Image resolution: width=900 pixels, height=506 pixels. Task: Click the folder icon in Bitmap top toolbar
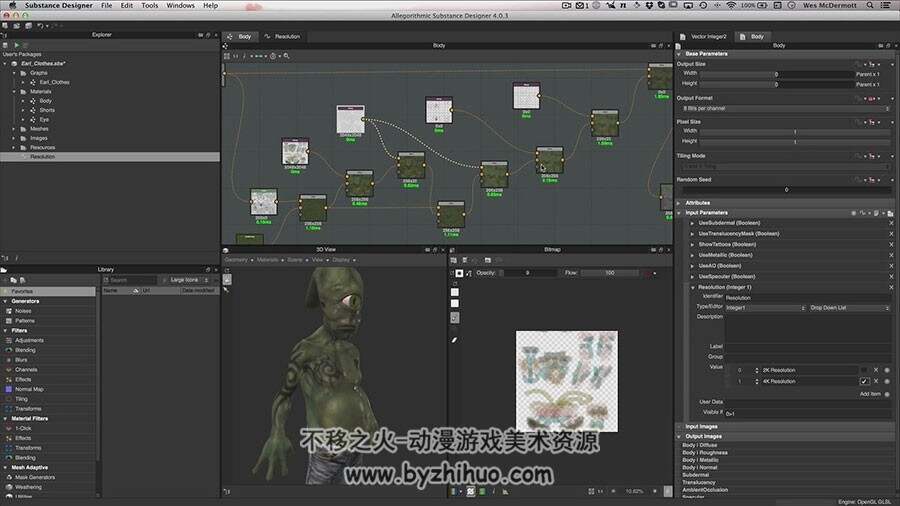tap(487, 260)
